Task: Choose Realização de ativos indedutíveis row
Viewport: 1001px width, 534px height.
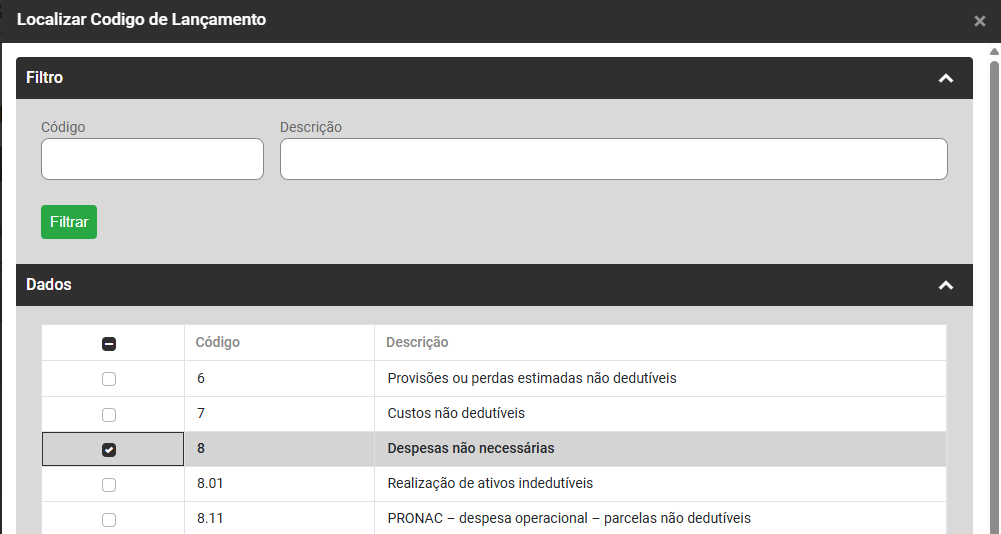Action: click(490, 483)
